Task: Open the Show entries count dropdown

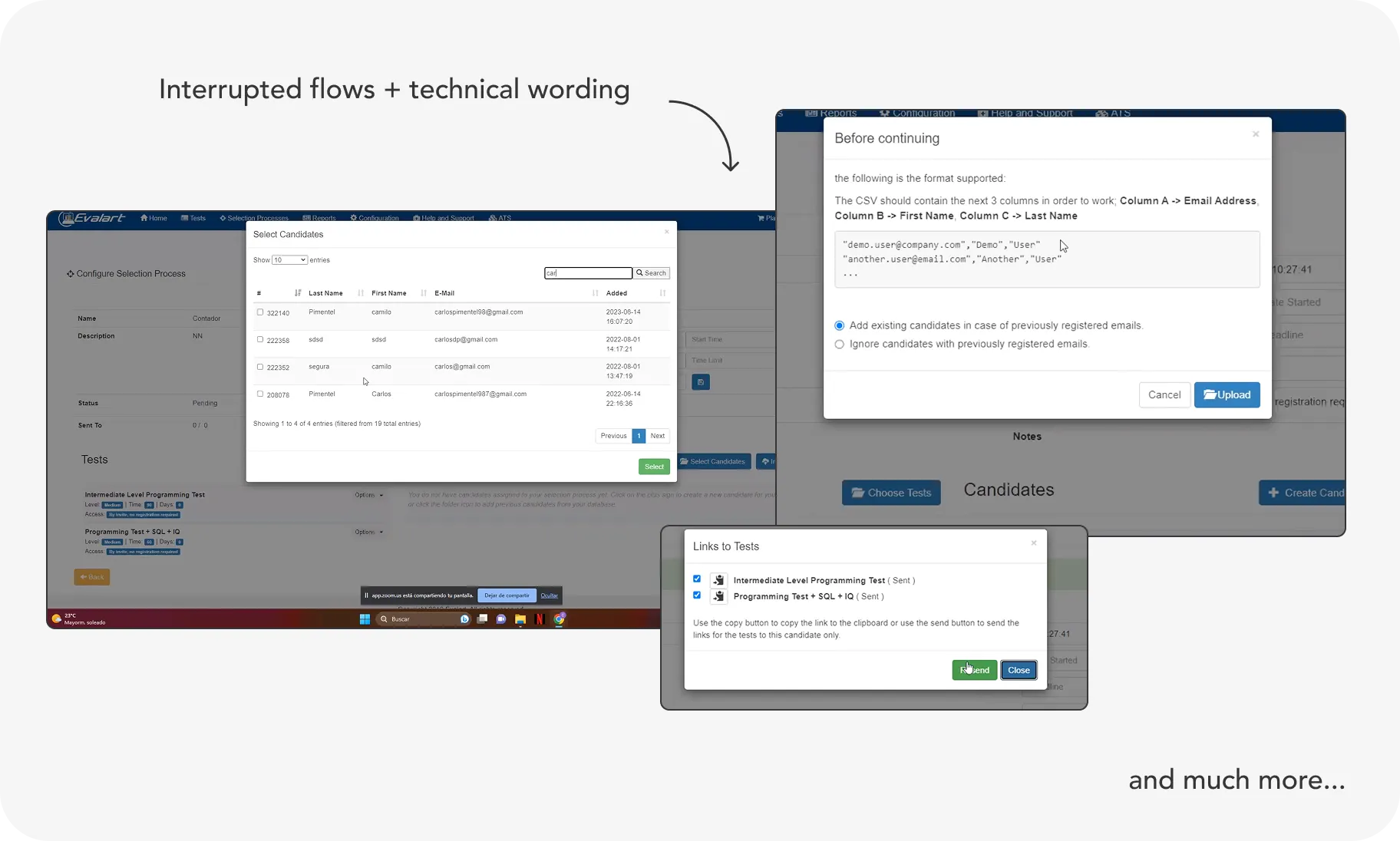Action: click(289, 260)
